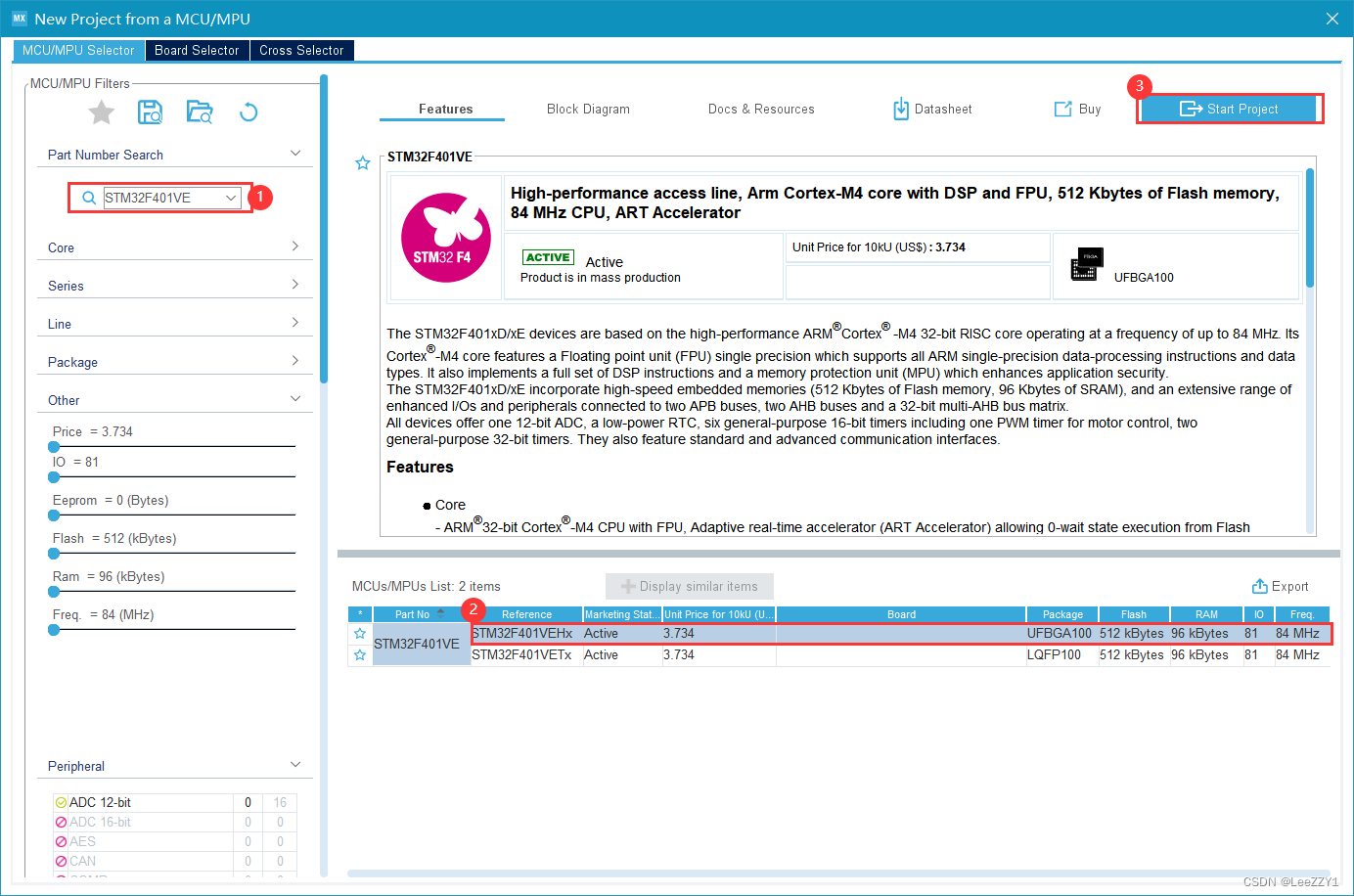
Task: Open the Block Diagram tab
Action: tap(588, 109)
